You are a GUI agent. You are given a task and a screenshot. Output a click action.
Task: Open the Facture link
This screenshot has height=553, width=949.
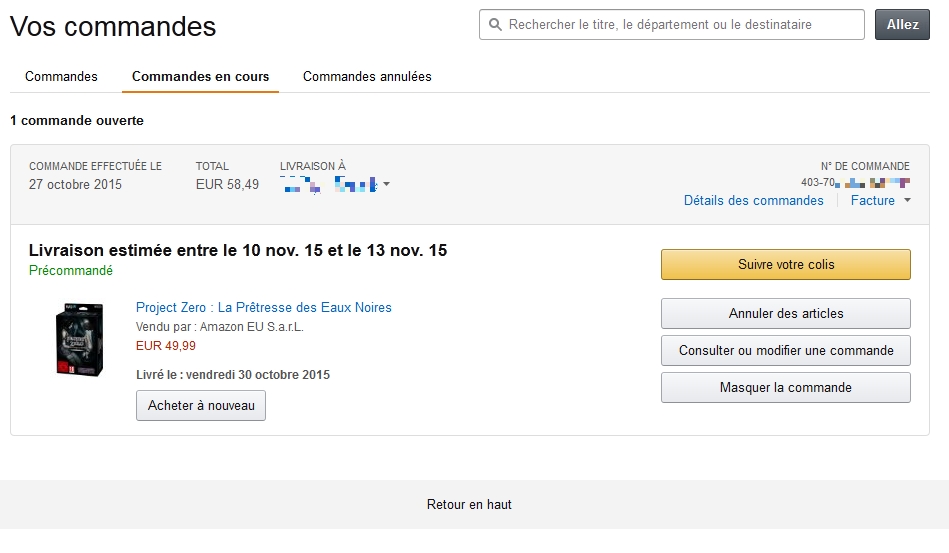873,200
